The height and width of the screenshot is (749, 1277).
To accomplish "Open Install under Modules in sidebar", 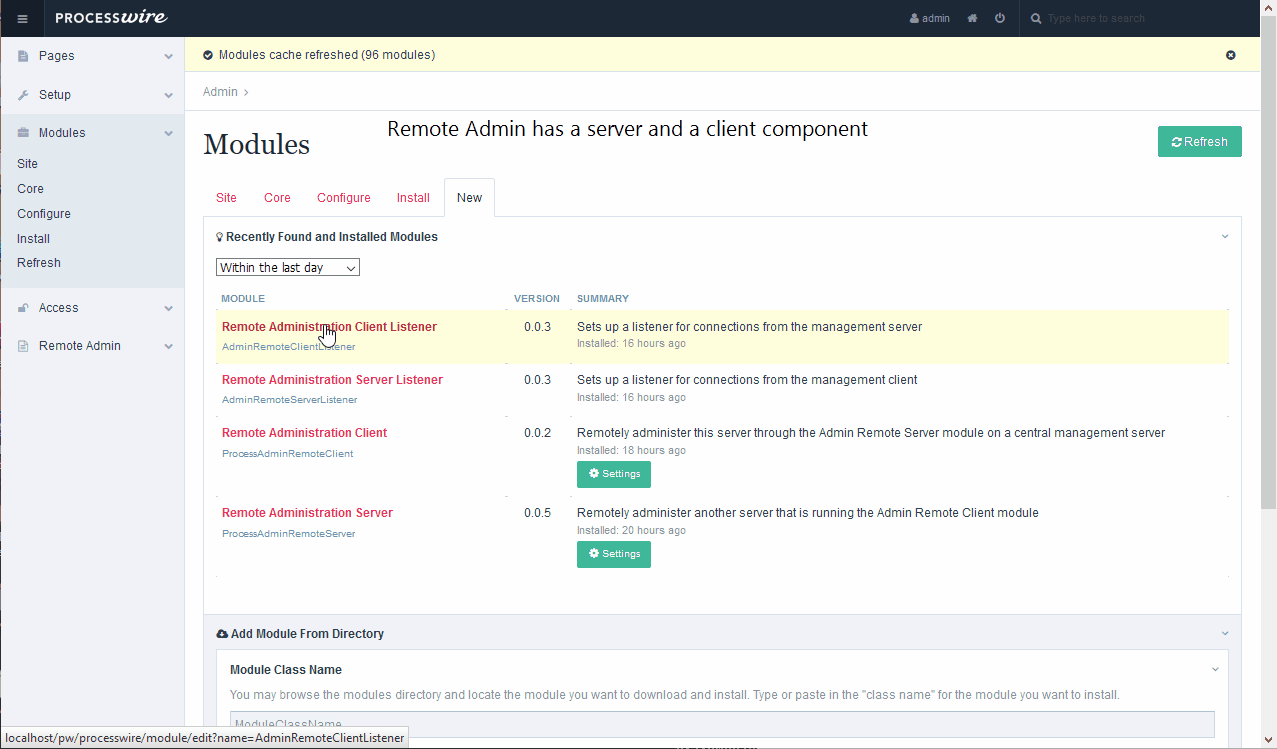I will pos(34,239).
